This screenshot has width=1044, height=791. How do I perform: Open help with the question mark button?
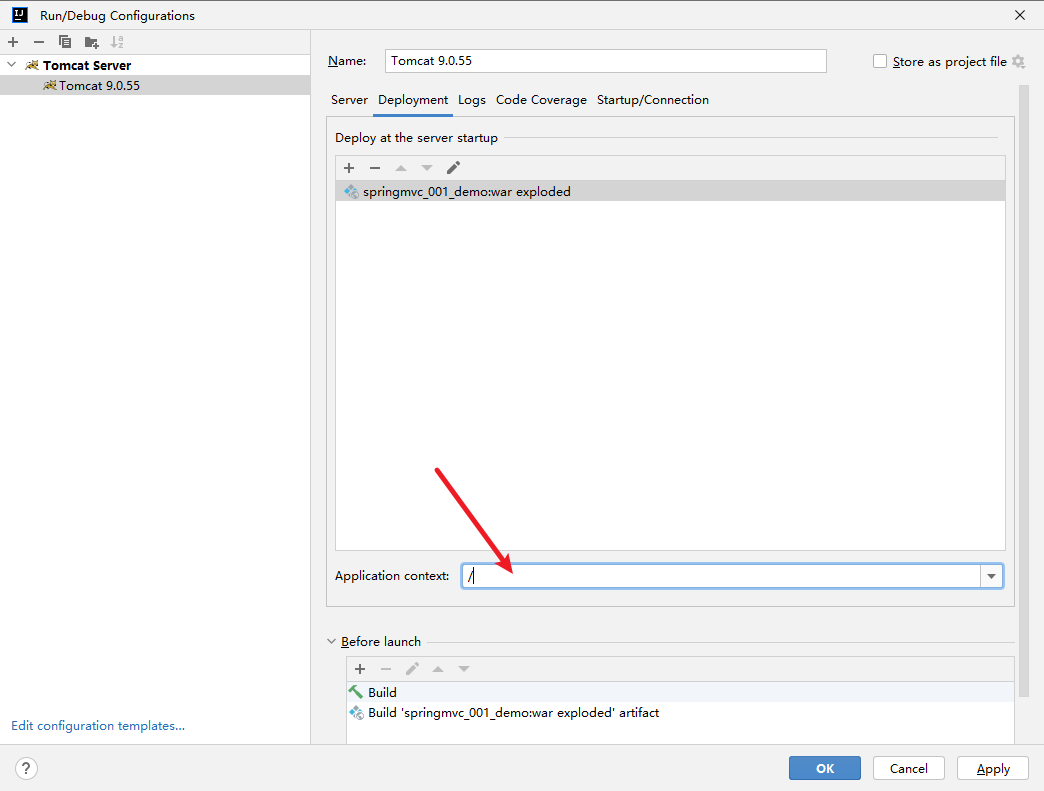coord(26,768)
